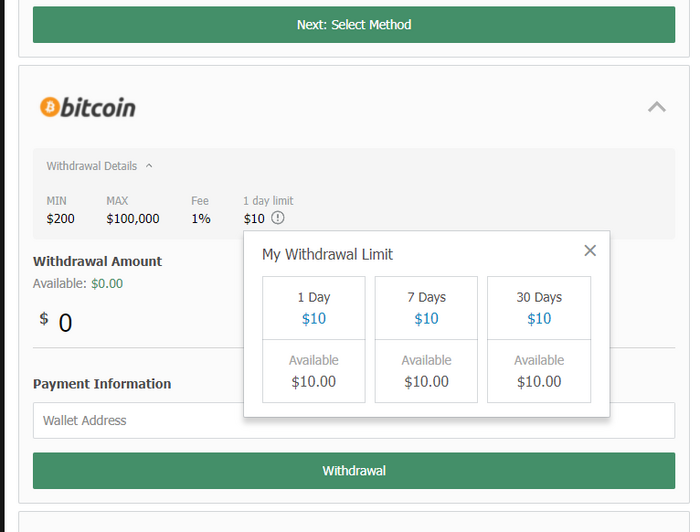The height and width of the screenshot is (532, 700).
Task: Collapse the Bitcoin section with chevron
Action: coord(657,107)
